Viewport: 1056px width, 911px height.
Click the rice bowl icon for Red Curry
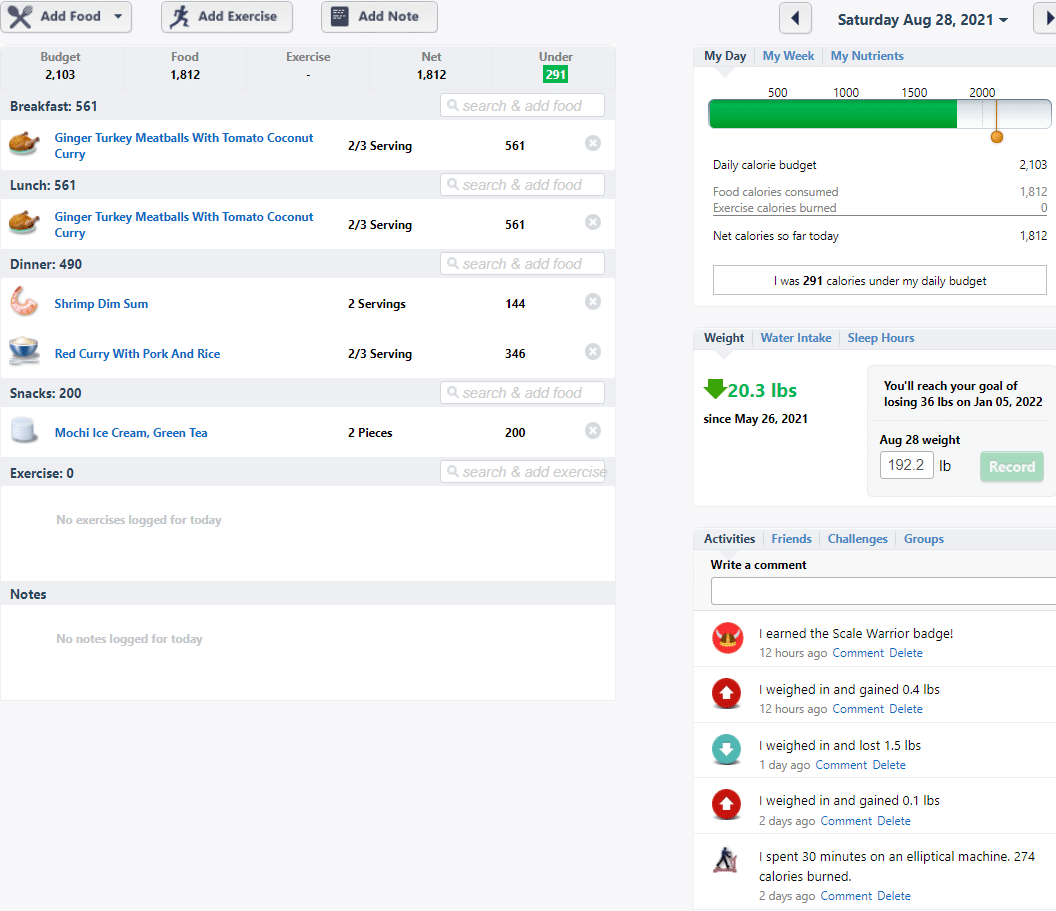coord(24,351)
